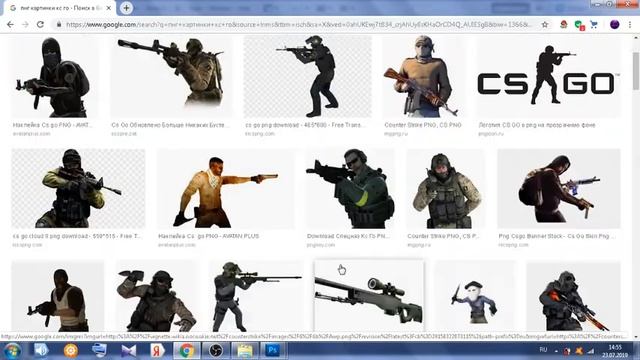Close the Google search tab
Screen dimensions: 640x360
[109, 8]
